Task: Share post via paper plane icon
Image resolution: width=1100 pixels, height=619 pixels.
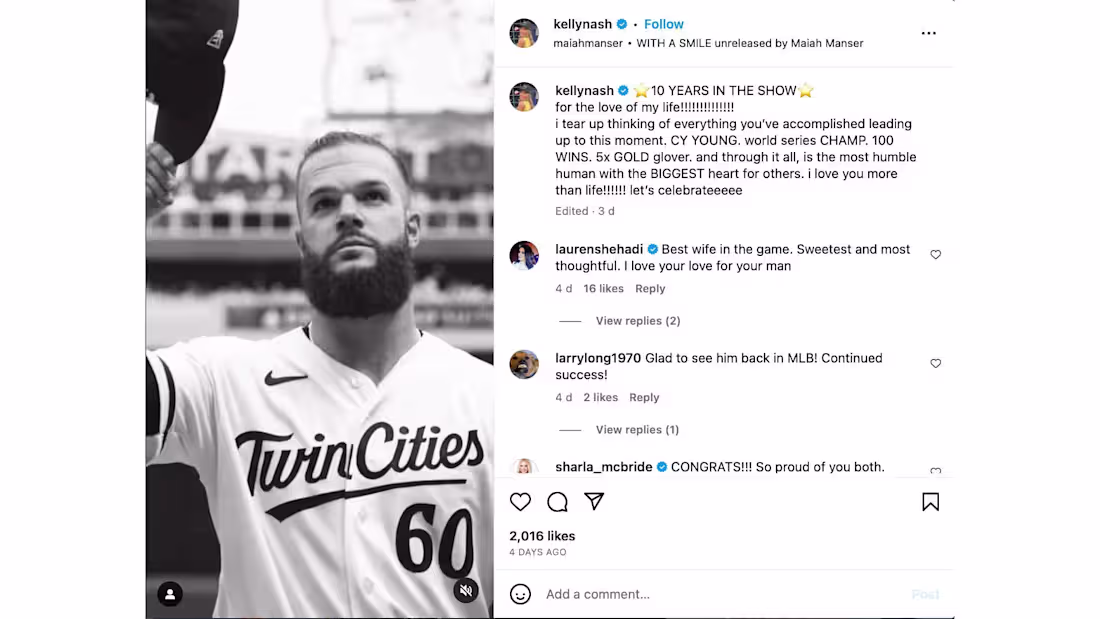Action: click(594, 502)
